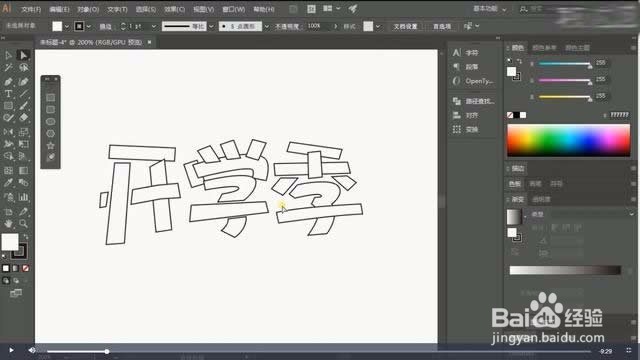Click the 文档设置 button
The width and height of the screenshot is (640, 360).
[x=405, y=26]
